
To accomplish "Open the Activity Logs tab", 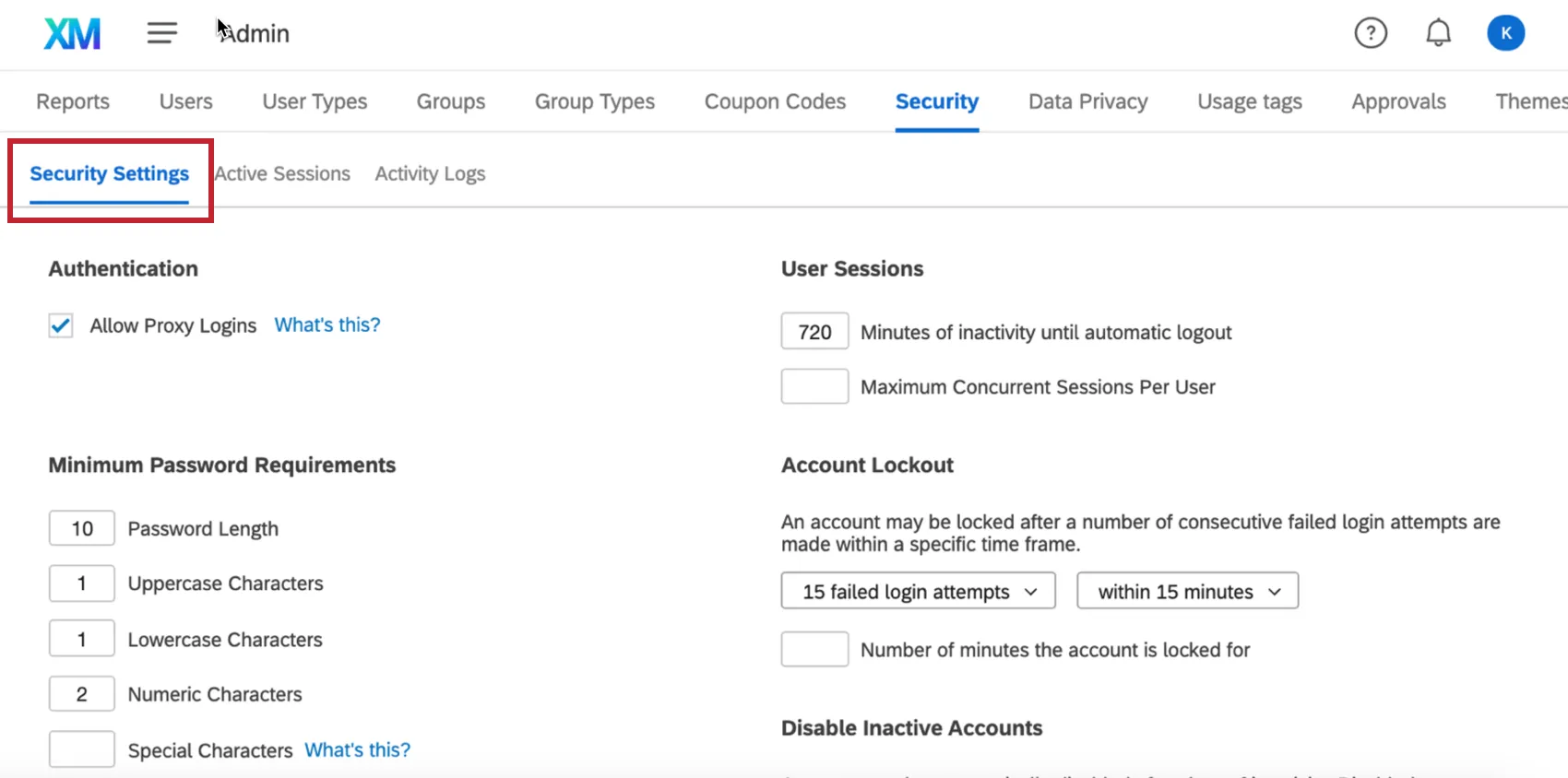I will [x=430, y=174].
